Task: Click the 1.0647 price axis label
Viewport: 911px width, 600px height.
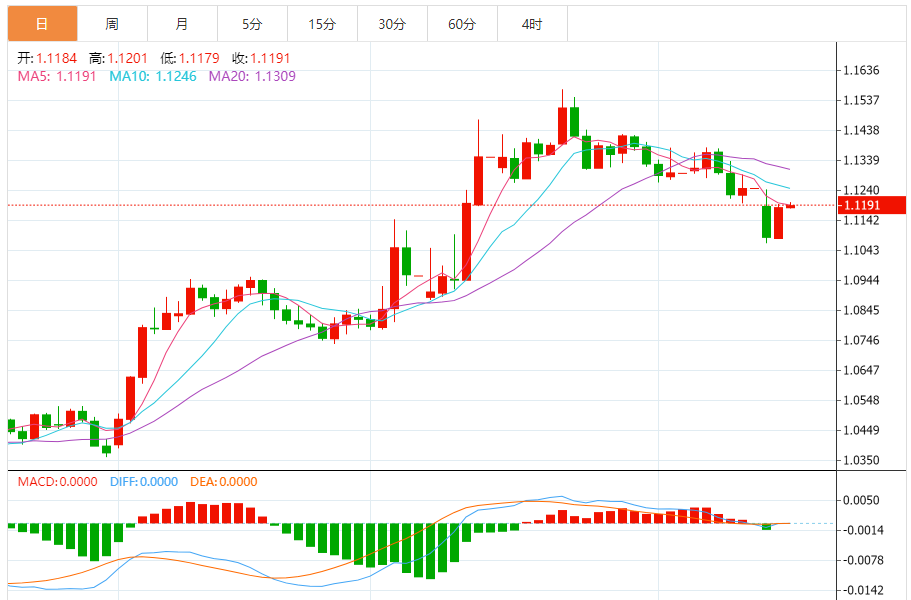Action: point(861,370)
